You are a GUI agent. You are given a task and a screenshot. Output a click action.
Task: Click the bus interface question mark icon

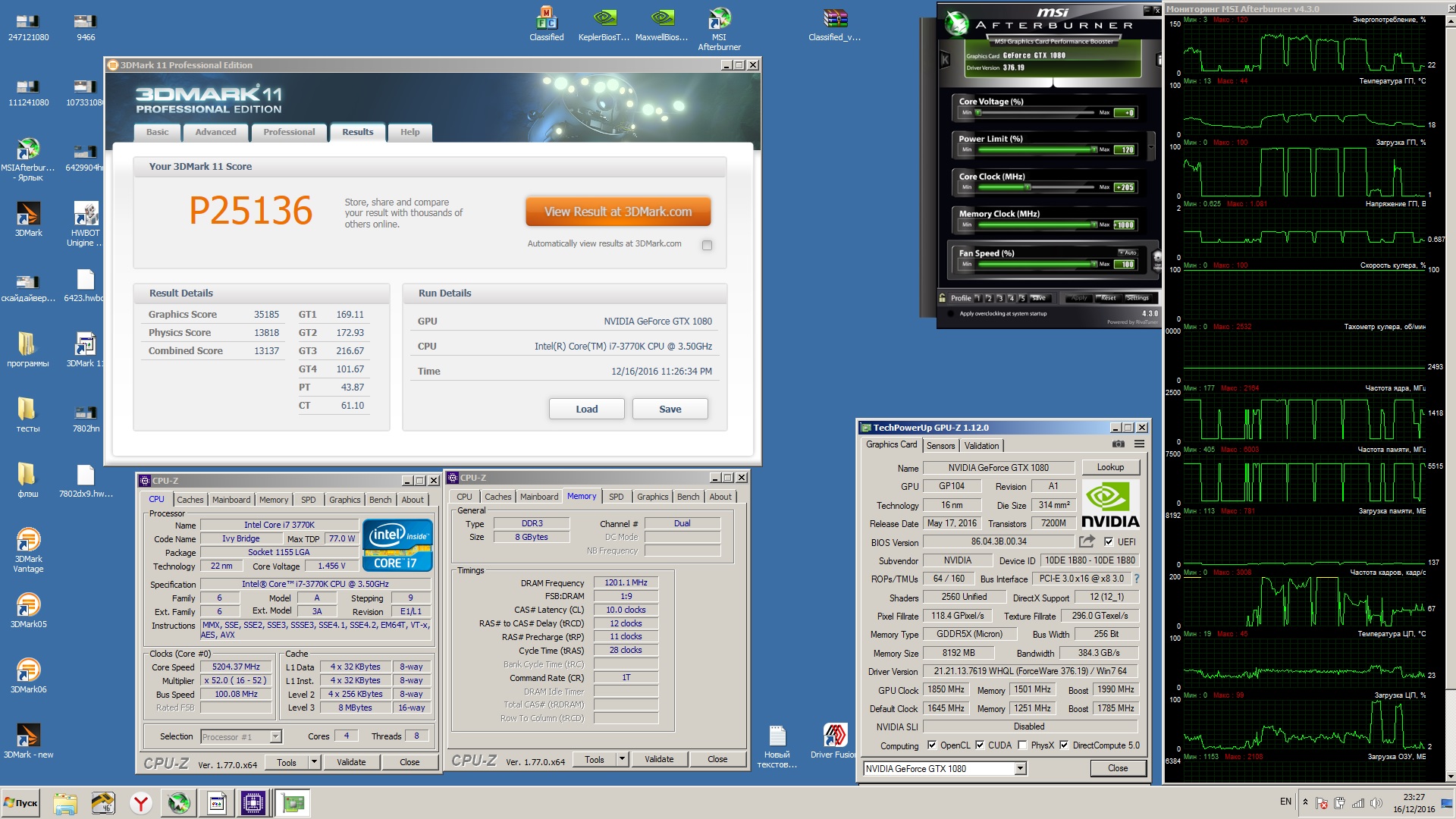tap(1137, 579)
